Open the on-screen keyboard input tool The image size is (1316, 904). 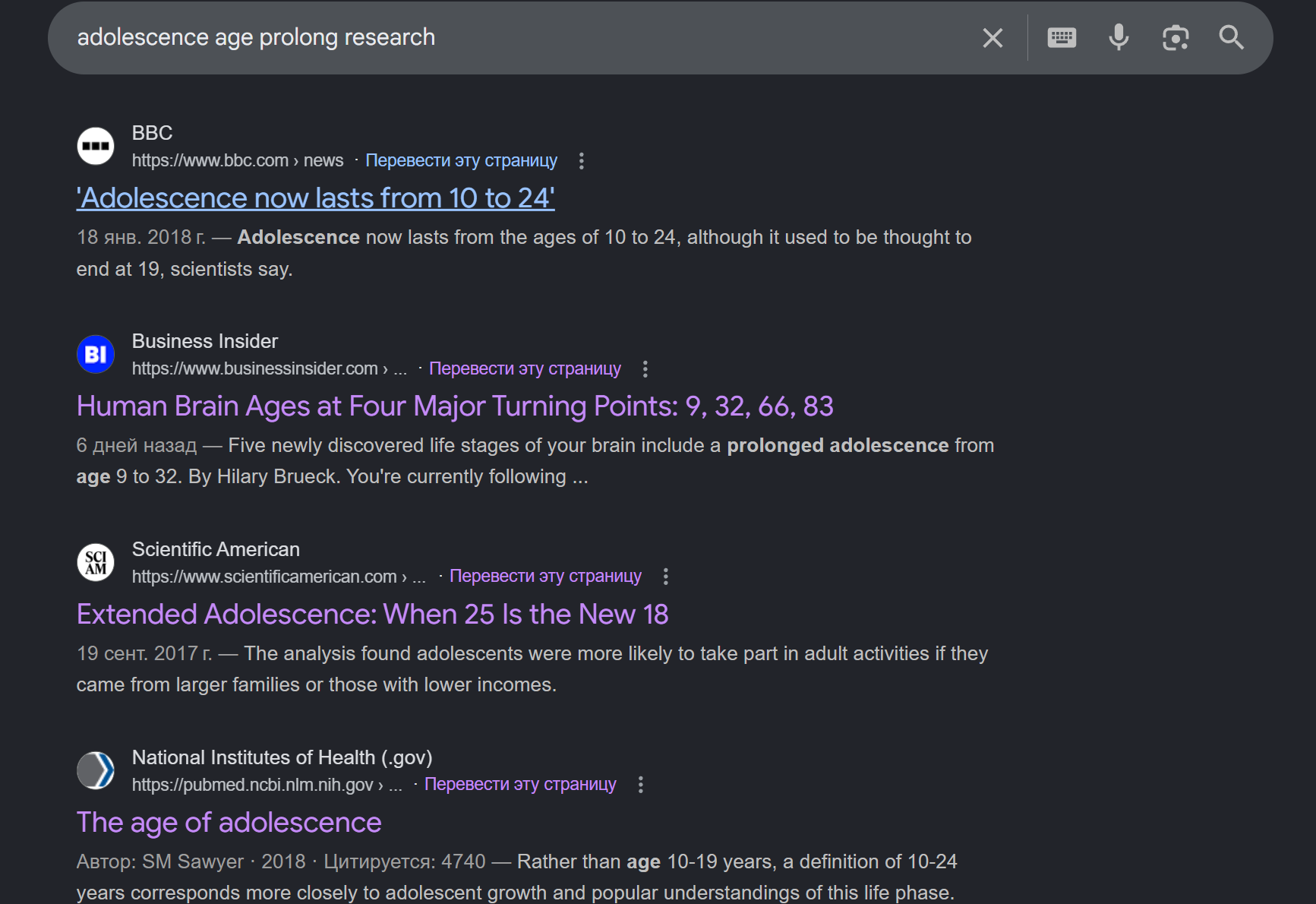(x=1061, y=38)
